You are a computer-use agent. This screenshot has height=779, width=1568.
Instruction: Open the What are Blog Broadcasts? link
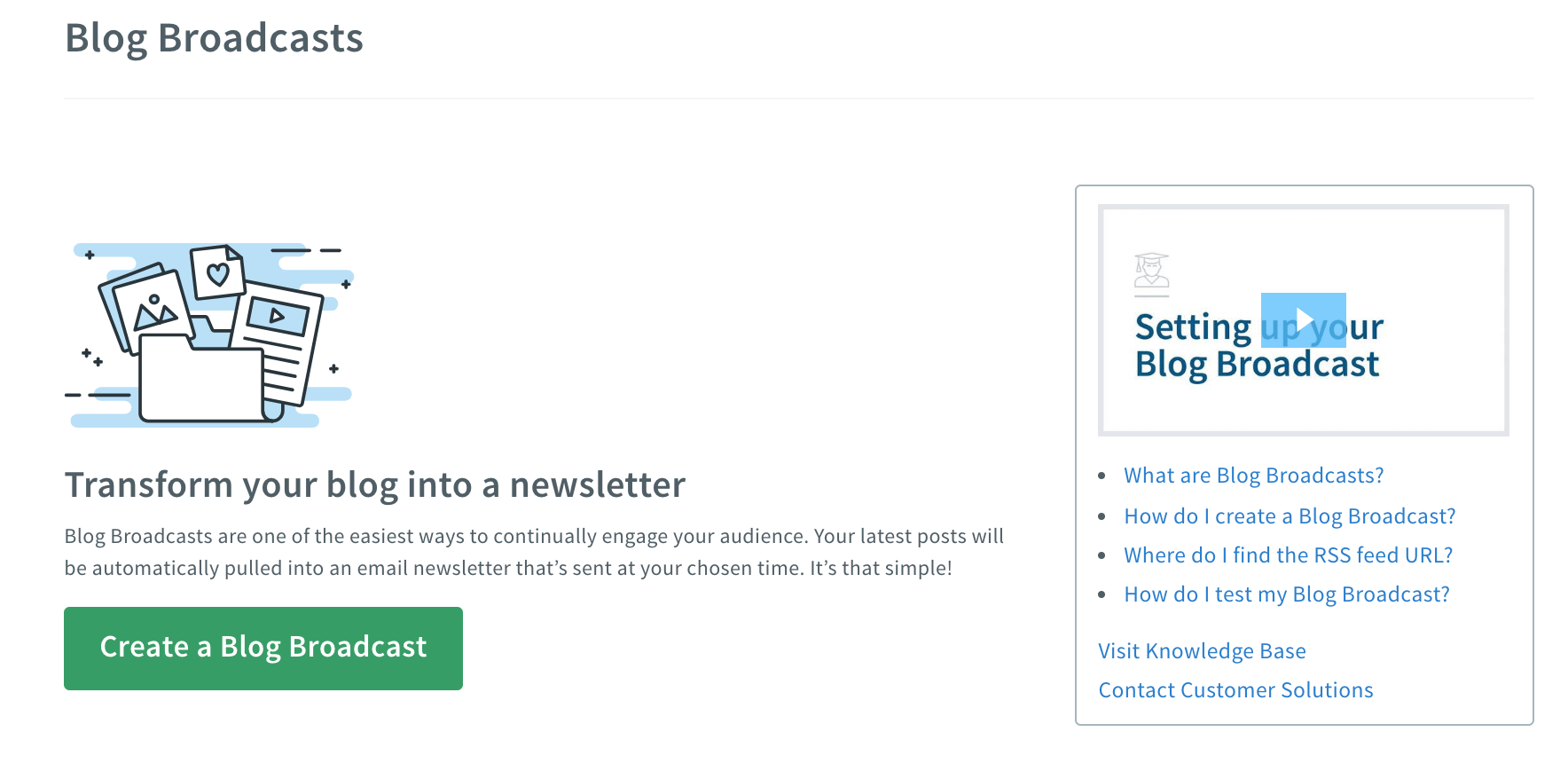1253,476
